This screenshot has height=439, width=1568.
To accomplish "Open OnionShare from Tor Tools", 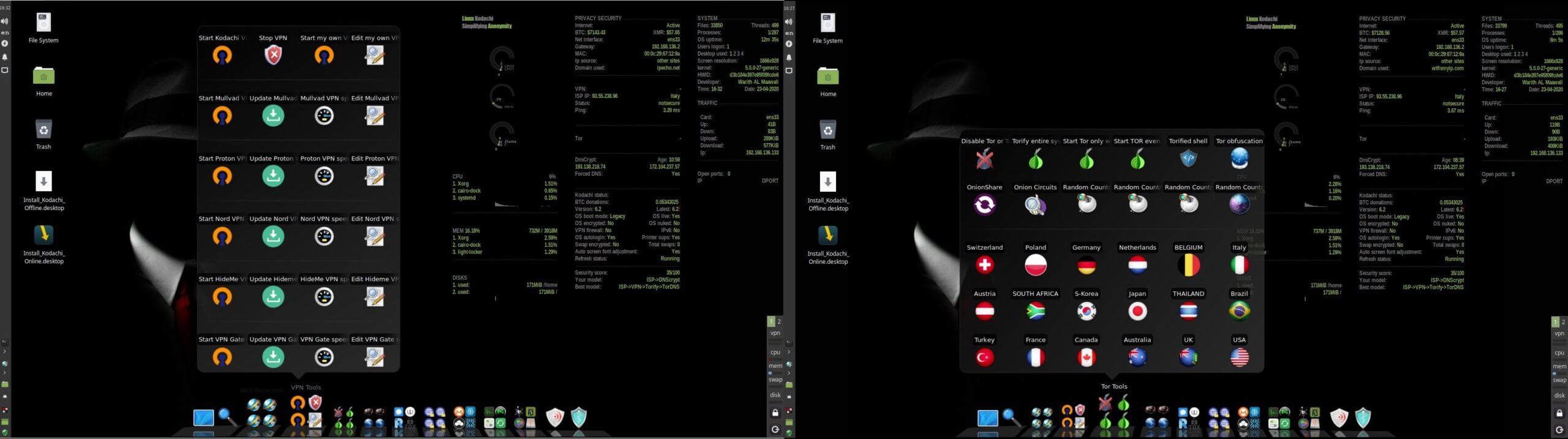I will click(x=984, y=205).
